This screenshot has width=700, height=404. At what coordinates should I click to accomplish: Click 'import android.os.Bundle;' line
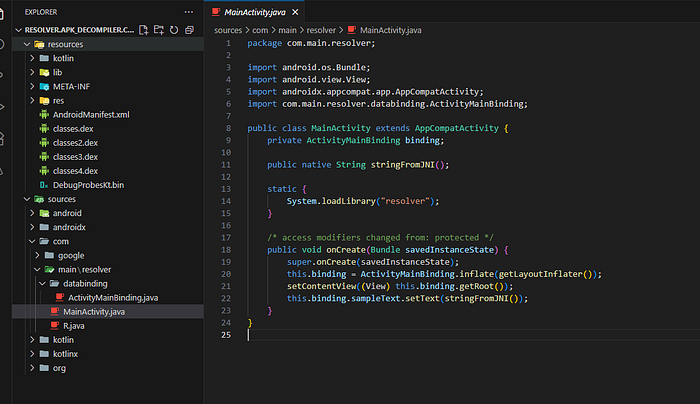pyautogui.click(x=309, y=67)
